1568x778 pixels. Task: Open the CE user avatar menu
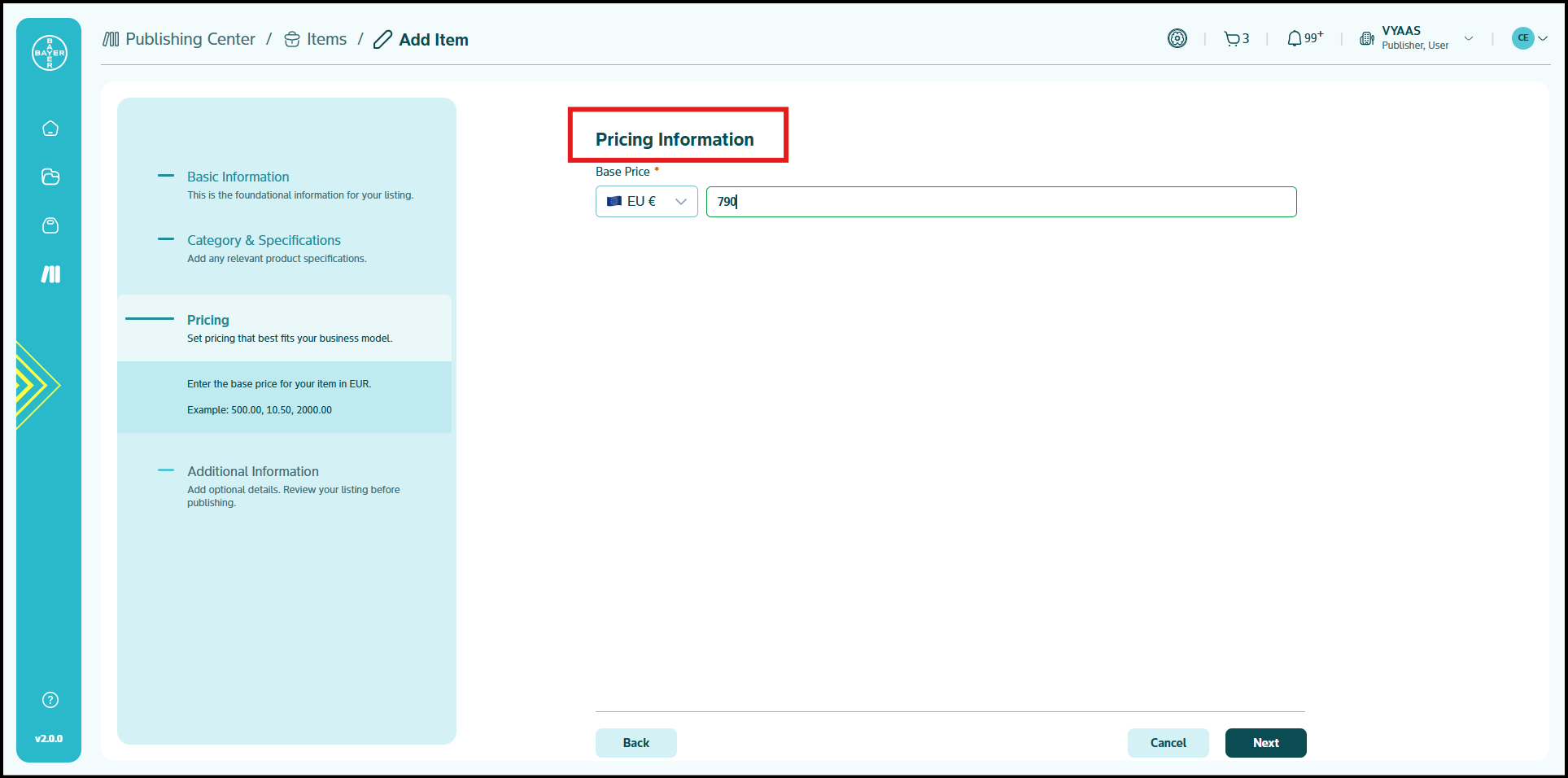pos(1528,38)
